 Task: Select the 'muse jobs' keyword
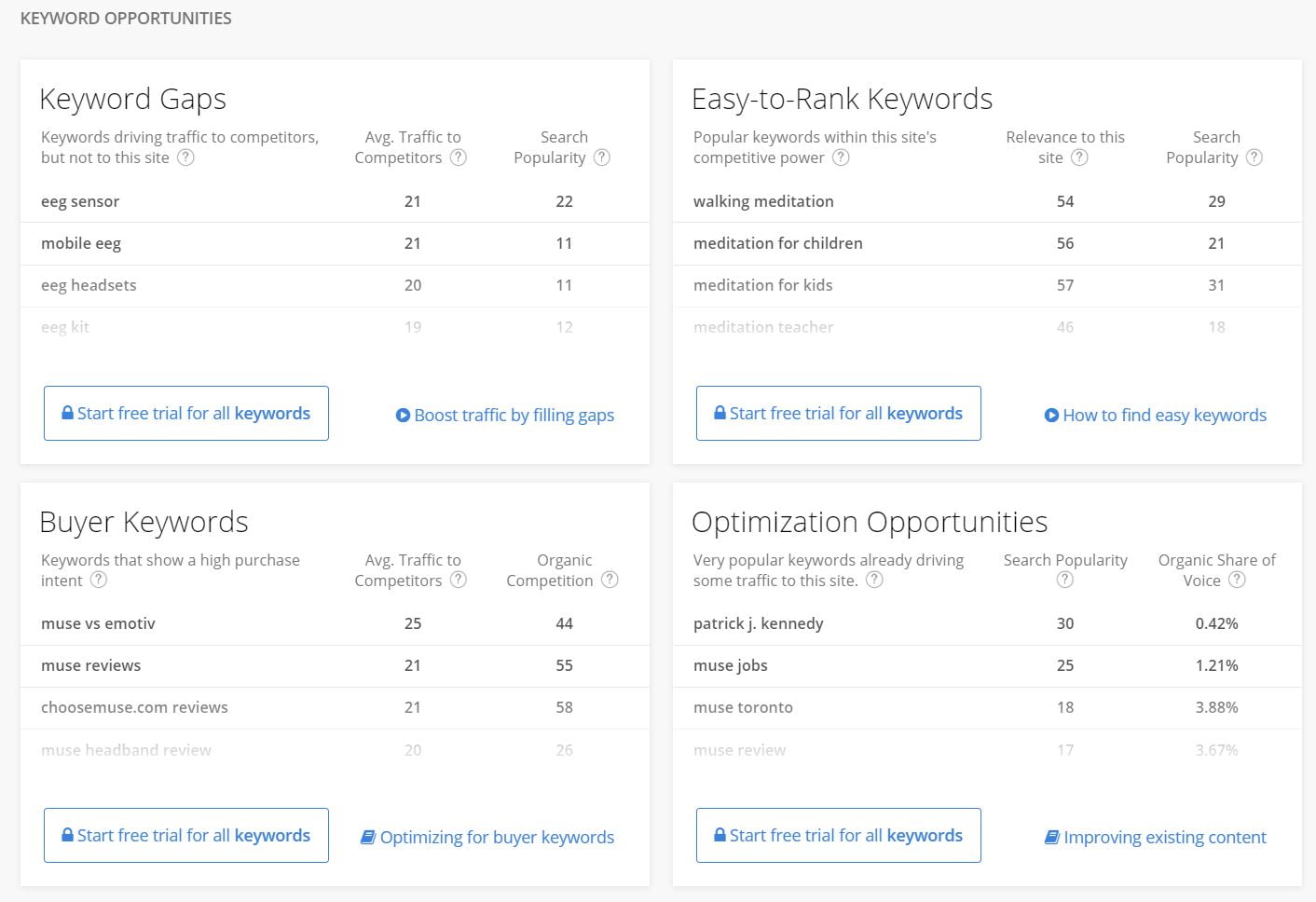[x=731, y=665]
